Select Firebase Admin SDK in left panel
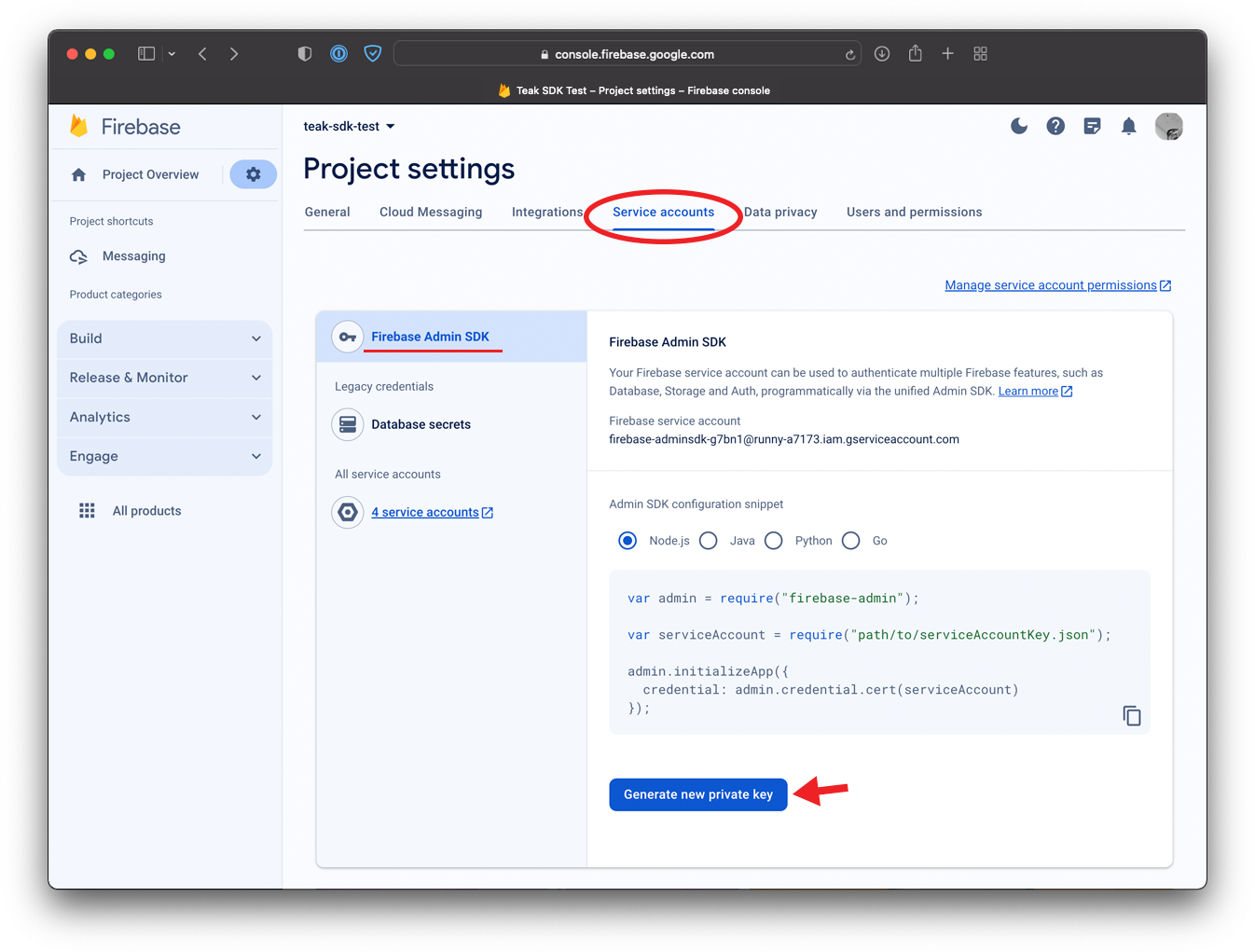 tap(451, 337)
